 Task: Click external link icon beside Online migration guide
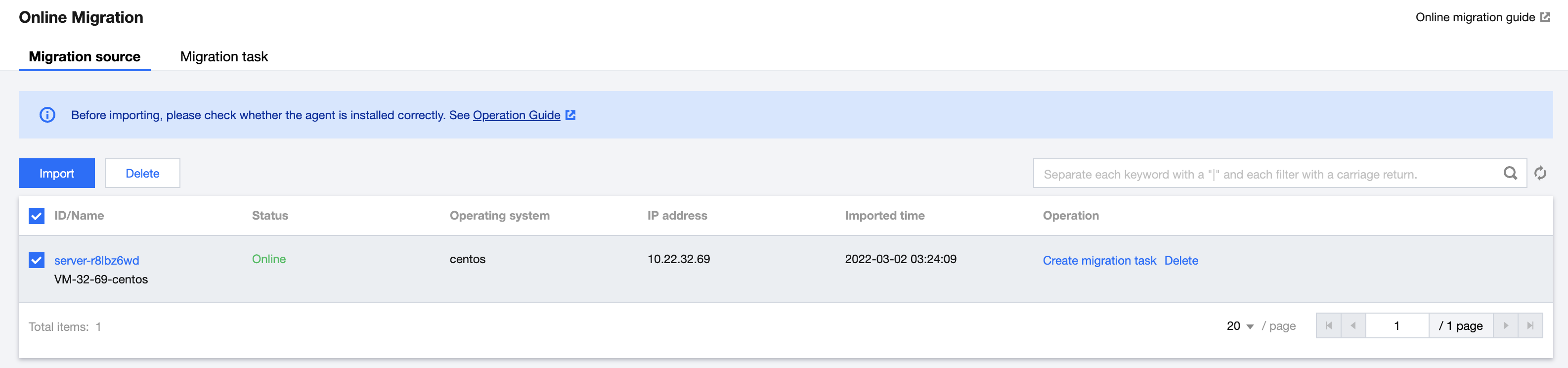click(1545, 18)
